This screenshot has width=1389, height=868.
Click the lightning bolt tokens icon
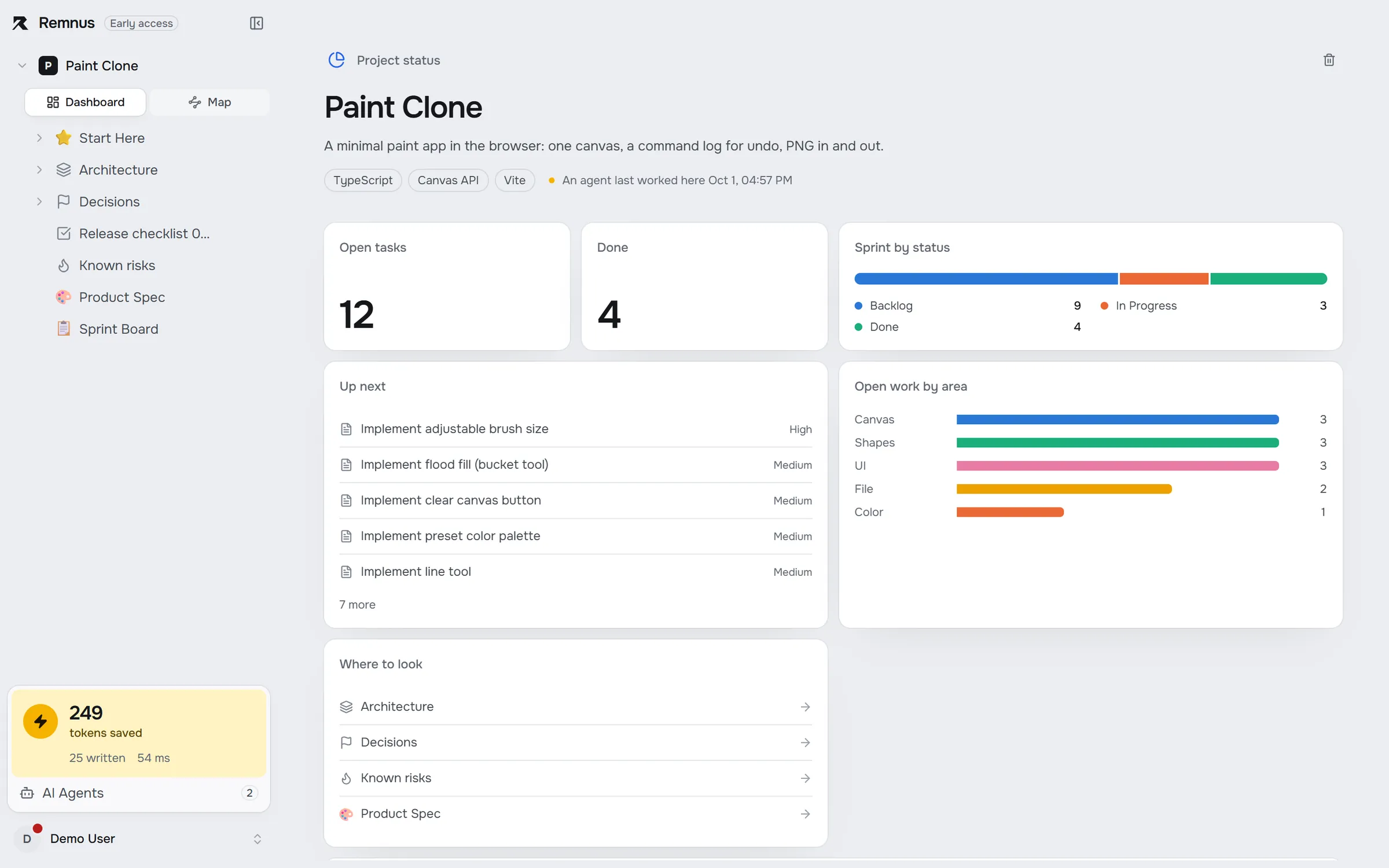[41, 721]
